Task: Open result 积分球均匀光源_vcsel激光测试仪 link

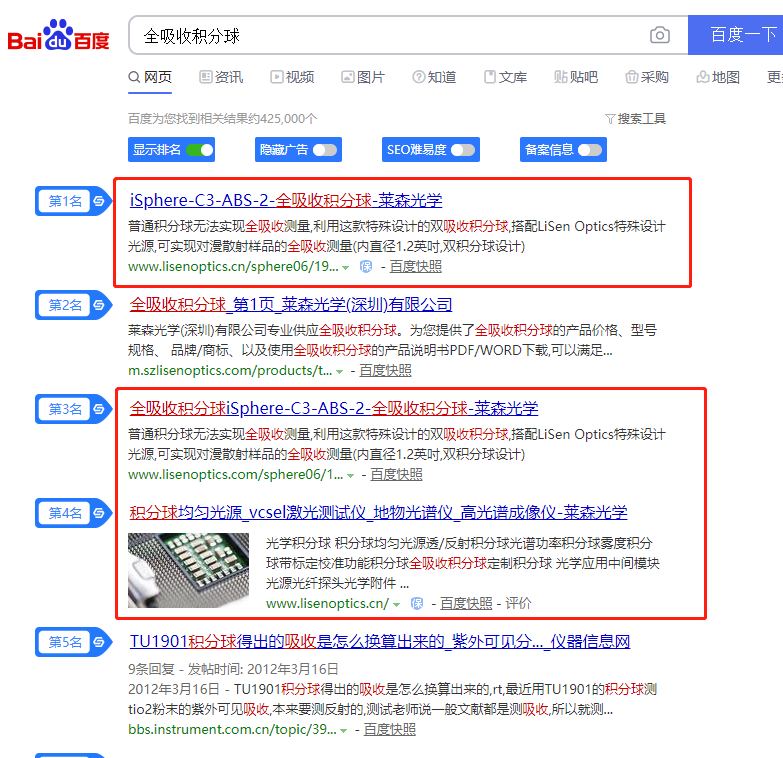Action: click(x=378, y=512)
